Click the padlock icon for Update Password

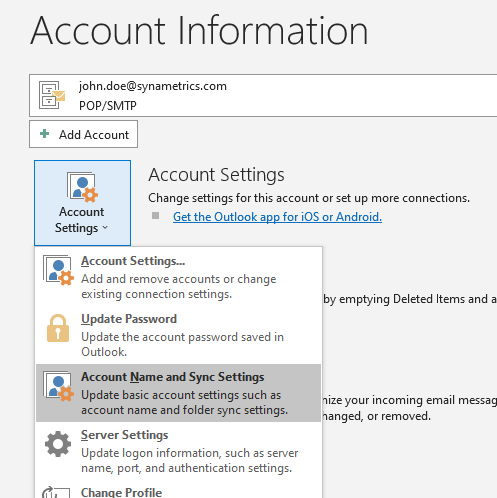tap(58, 328)
